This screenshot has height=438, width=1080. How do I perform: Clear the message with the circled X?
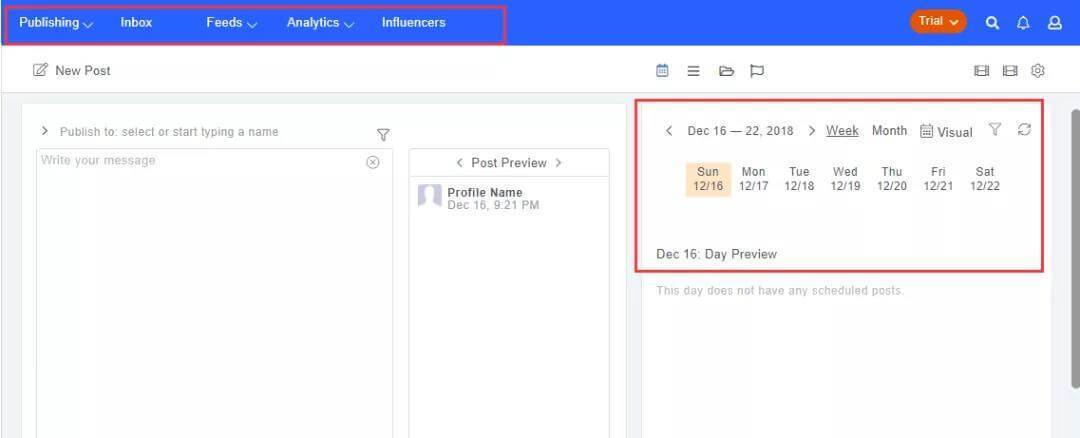tap(373, 163)
